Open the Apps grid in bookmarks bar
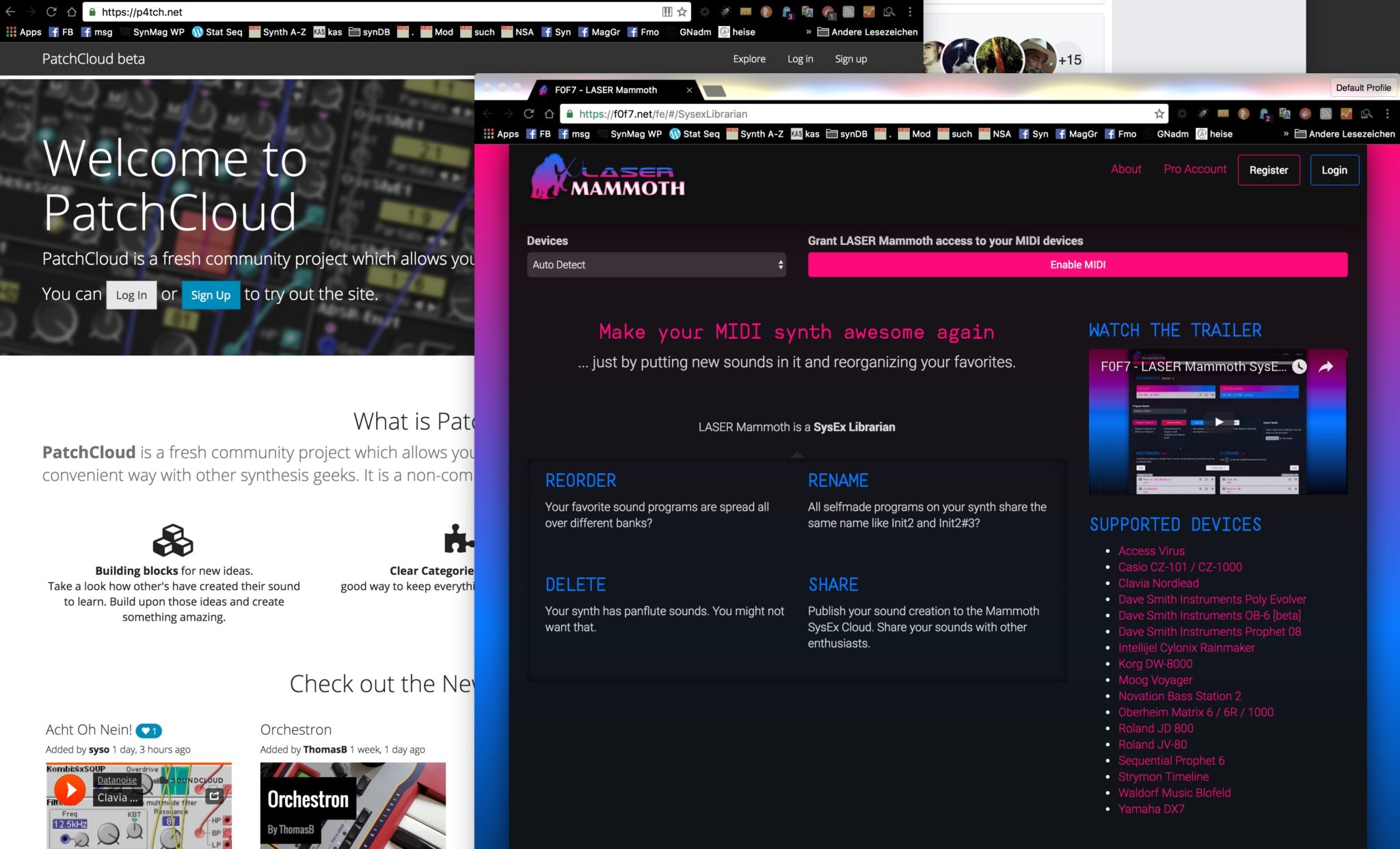The width and height of the screenshot is (1400, 849). click(500, 134)
